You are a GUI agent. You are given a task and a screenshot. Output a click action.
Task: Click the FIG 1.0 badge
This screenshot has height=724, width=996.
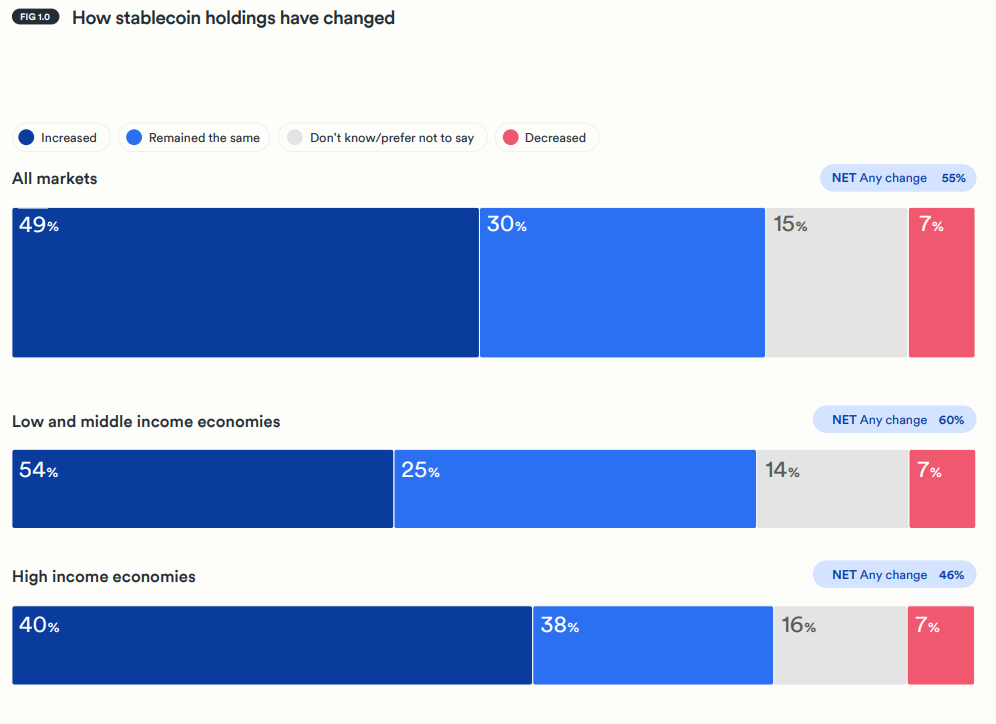coord(35,18)
